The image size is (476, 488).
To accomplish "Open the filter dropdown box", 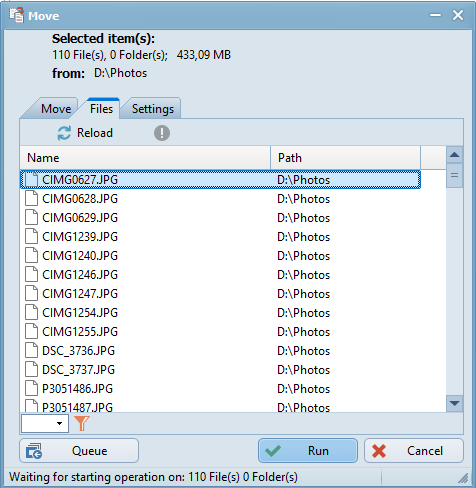I will 45,423.
